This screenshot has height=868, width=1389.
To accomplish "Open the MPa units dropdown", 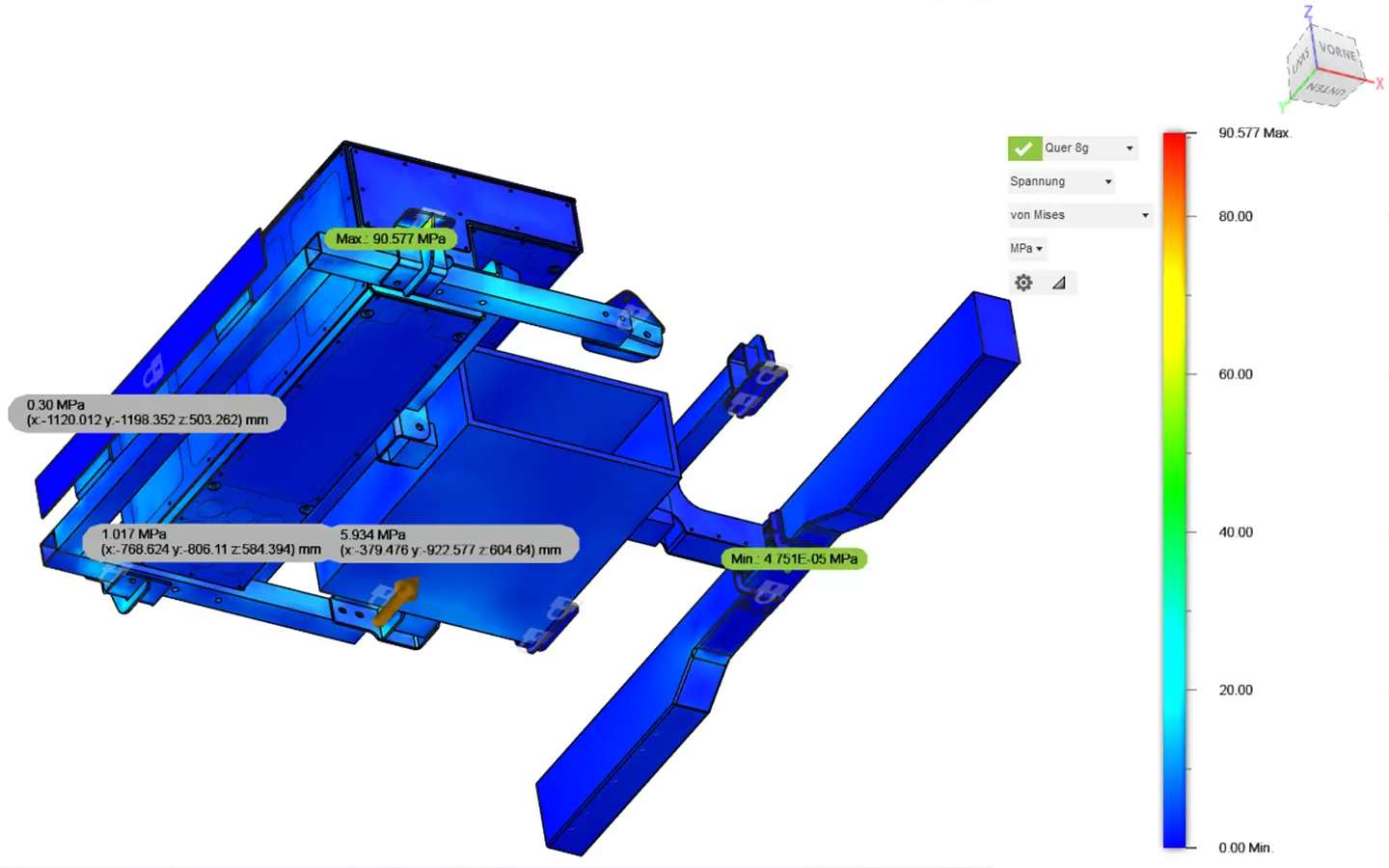I will pyautogui.click(x=1026, y=249).
